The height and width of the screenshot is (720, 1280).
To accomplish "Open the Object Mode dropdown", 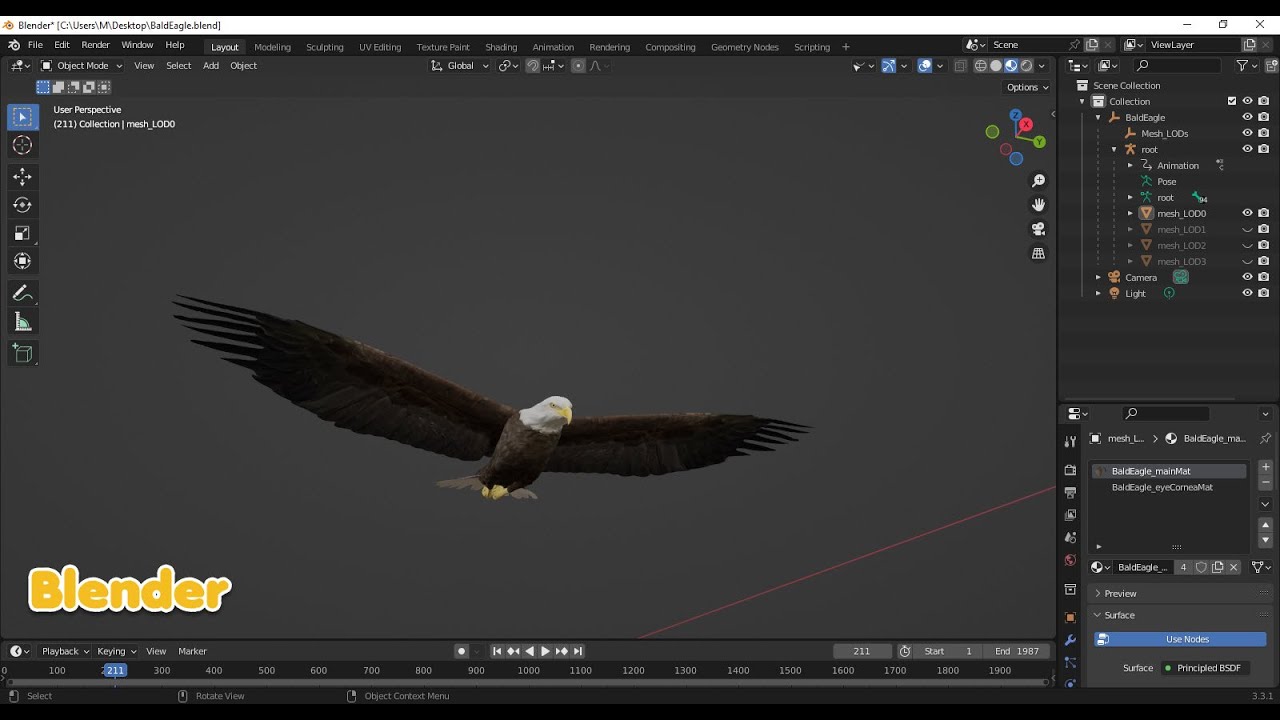I will 81,66.
